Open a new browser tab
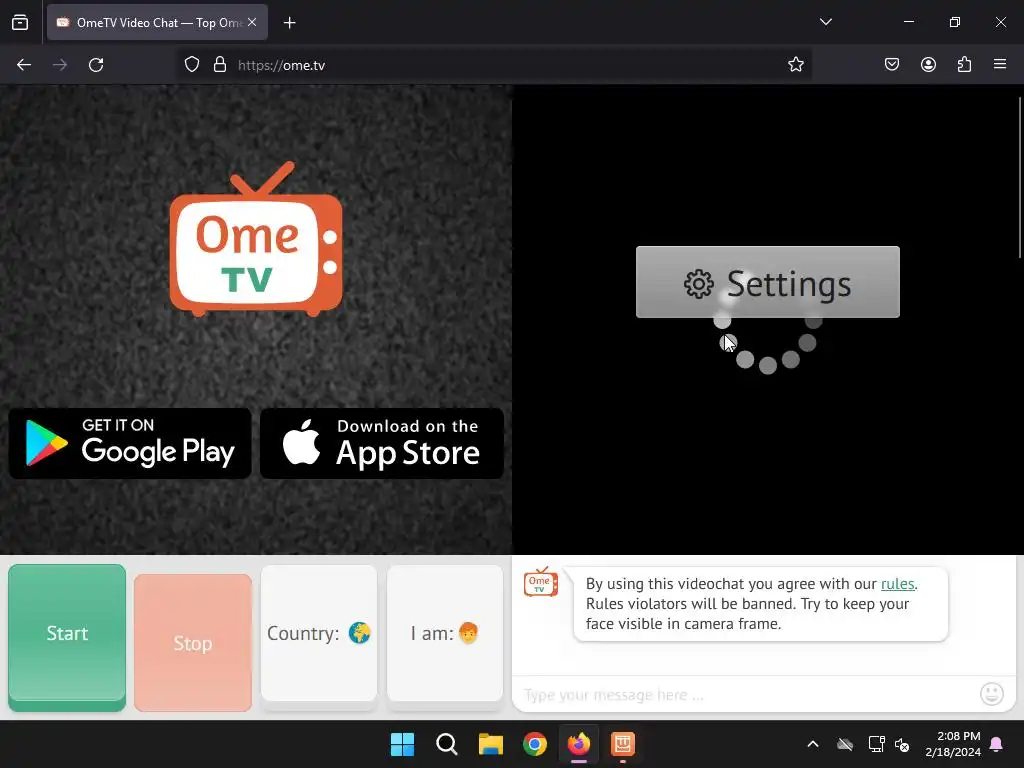 (289, 23)
